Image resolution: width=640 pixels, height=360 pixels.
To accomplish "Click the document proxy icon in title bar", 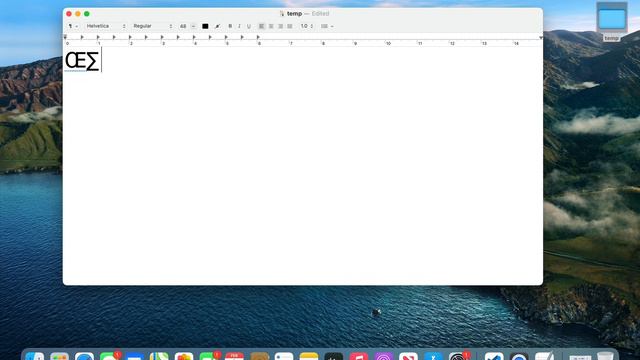I will coord(282,14).
